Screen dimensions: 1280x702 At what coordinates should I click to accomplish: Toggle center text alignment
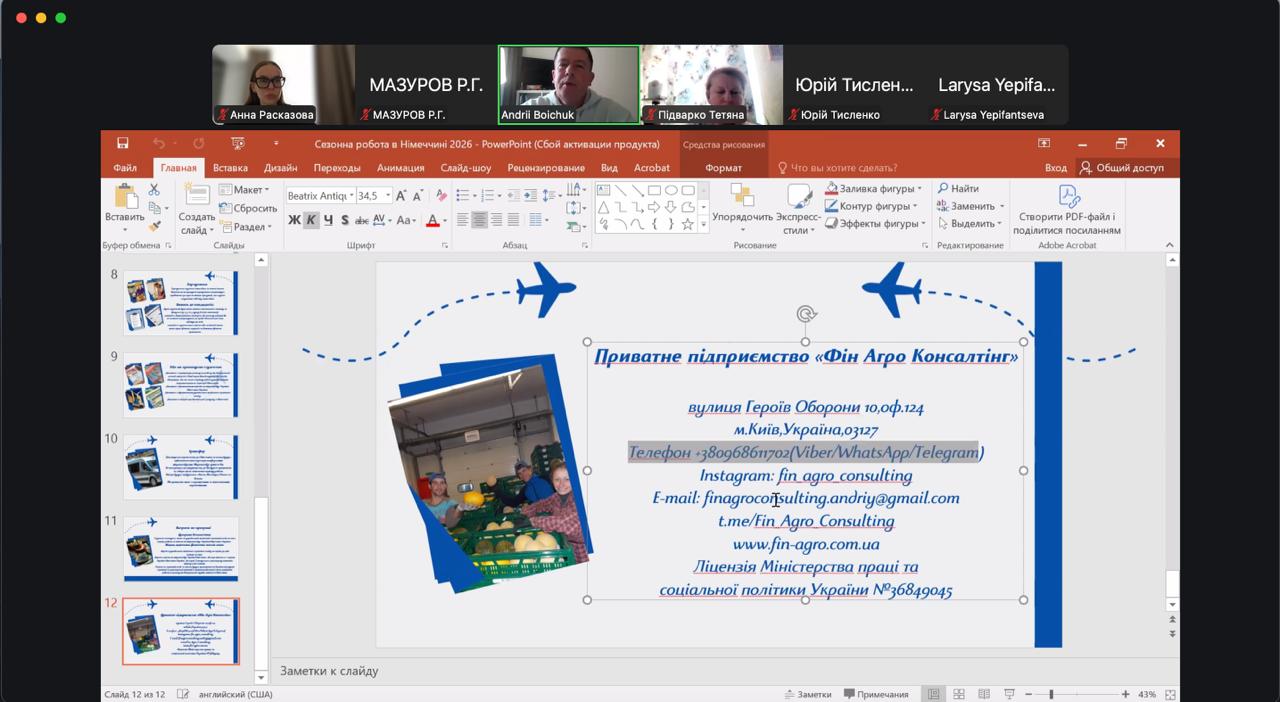479,220
